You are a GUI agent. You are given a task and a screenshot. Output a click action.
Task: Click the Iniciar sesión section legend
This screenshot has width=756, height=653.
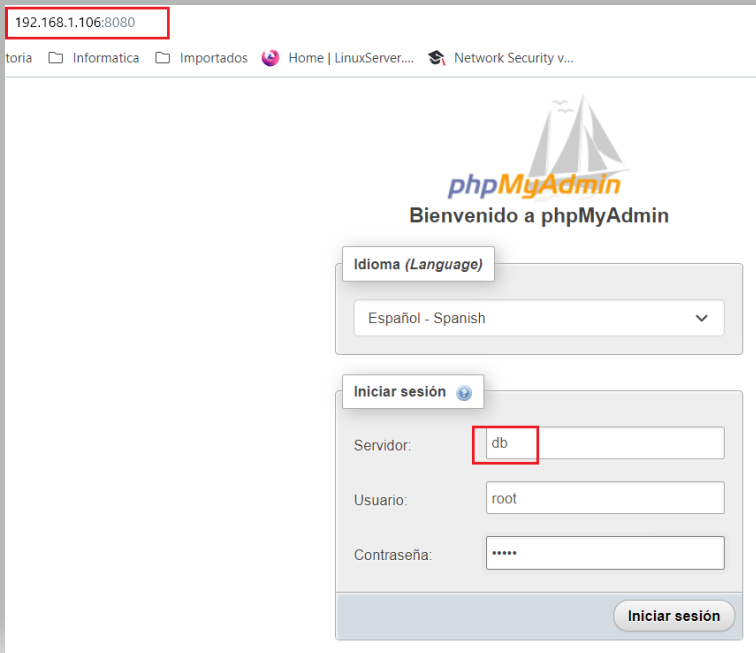400,392
